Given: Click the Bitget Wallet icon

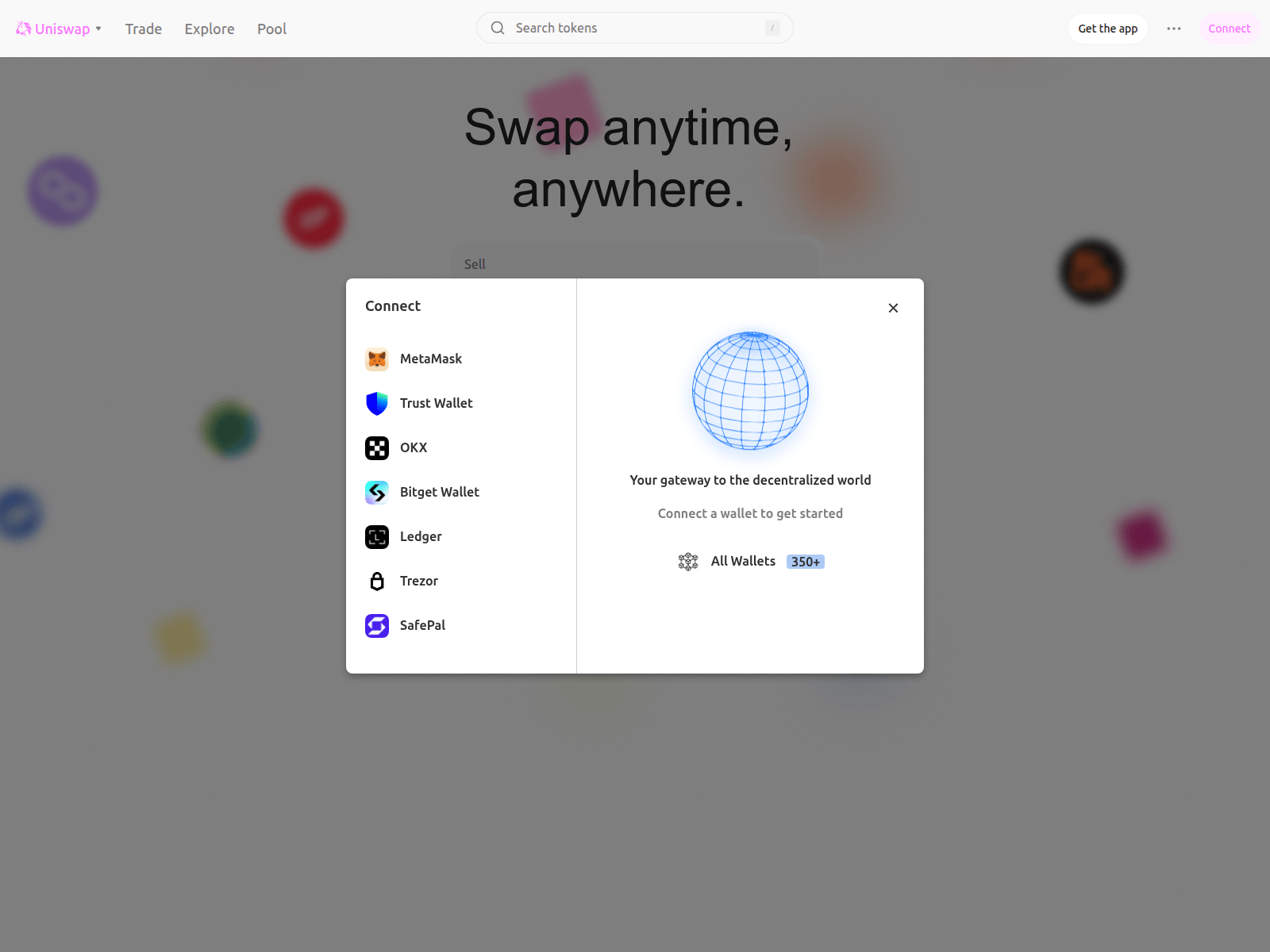Looking at the screenshot, I should [377, 493].
